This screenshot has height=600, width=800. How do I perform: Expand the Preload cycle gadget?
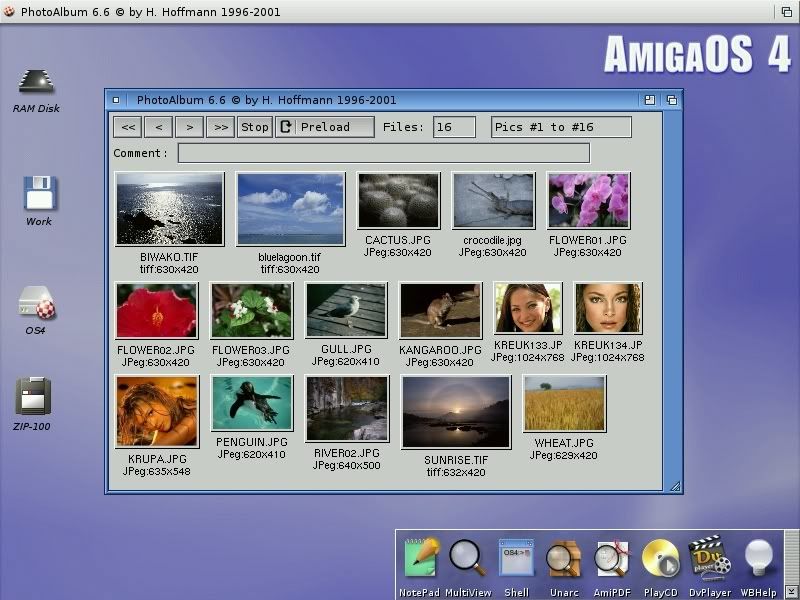(x=325, y=127)
